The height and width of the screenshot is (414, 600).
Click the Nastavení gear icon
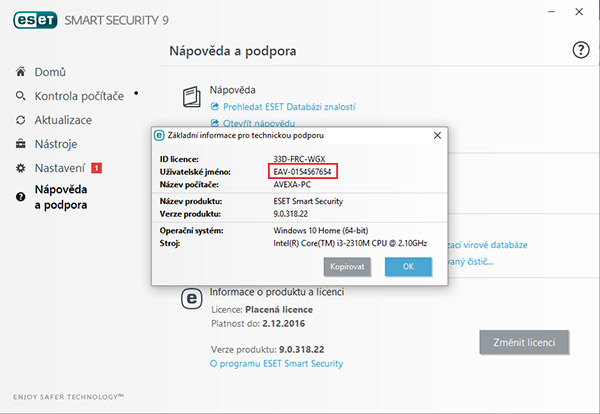click(21, 168)
